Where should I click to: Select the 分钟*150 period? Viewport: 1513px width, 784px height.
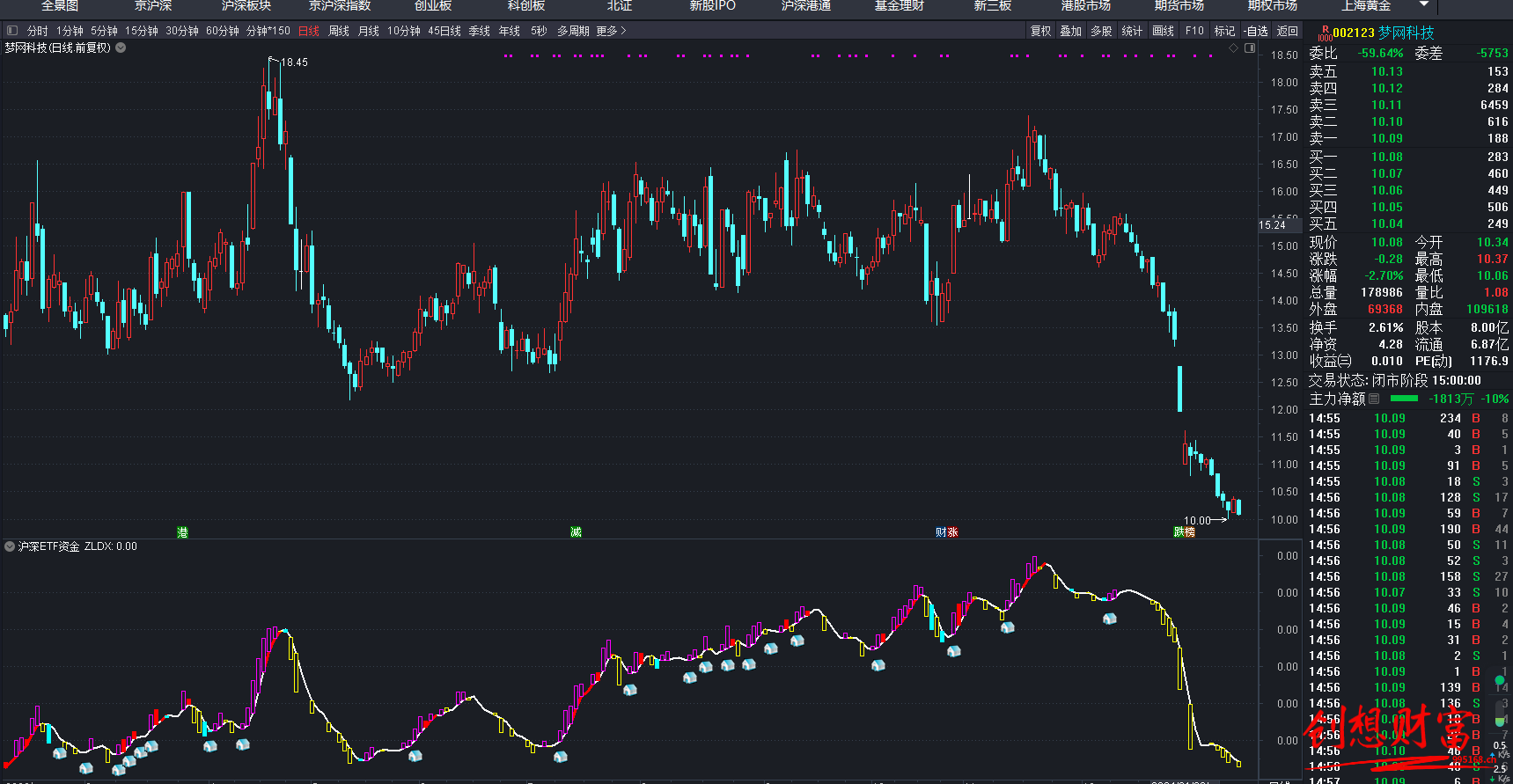(268, 31)
